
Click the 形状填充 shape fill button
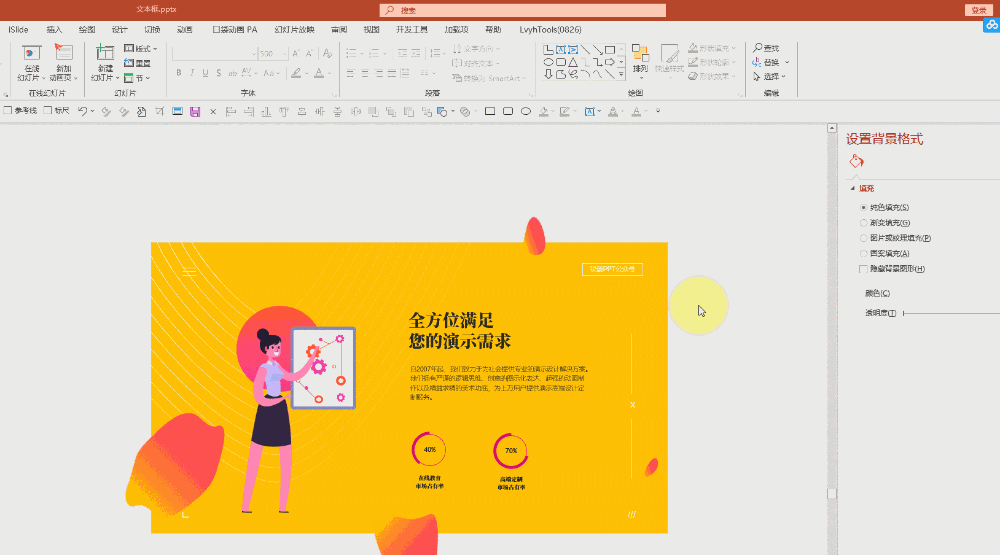tap(712, 48)
